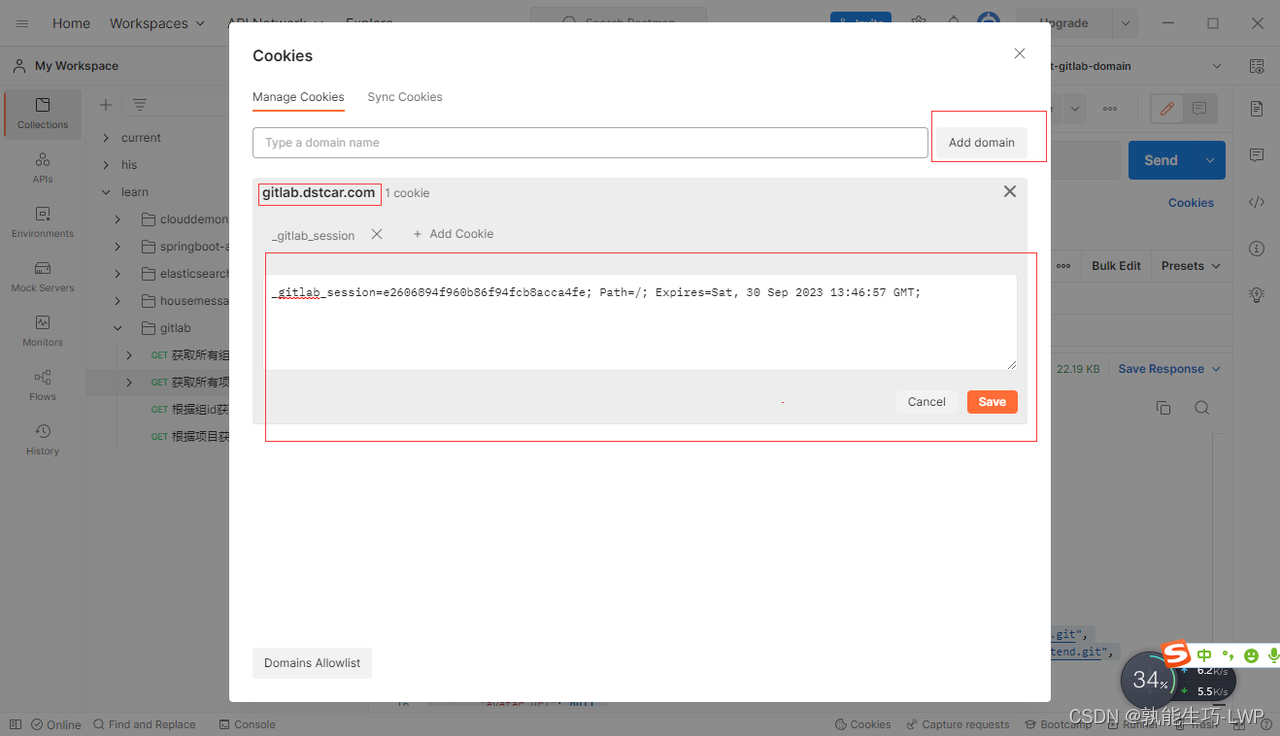This screenshot has height=736, width=1280.
Task: Click the Bulk Edit link
Action: (1116, 266)
